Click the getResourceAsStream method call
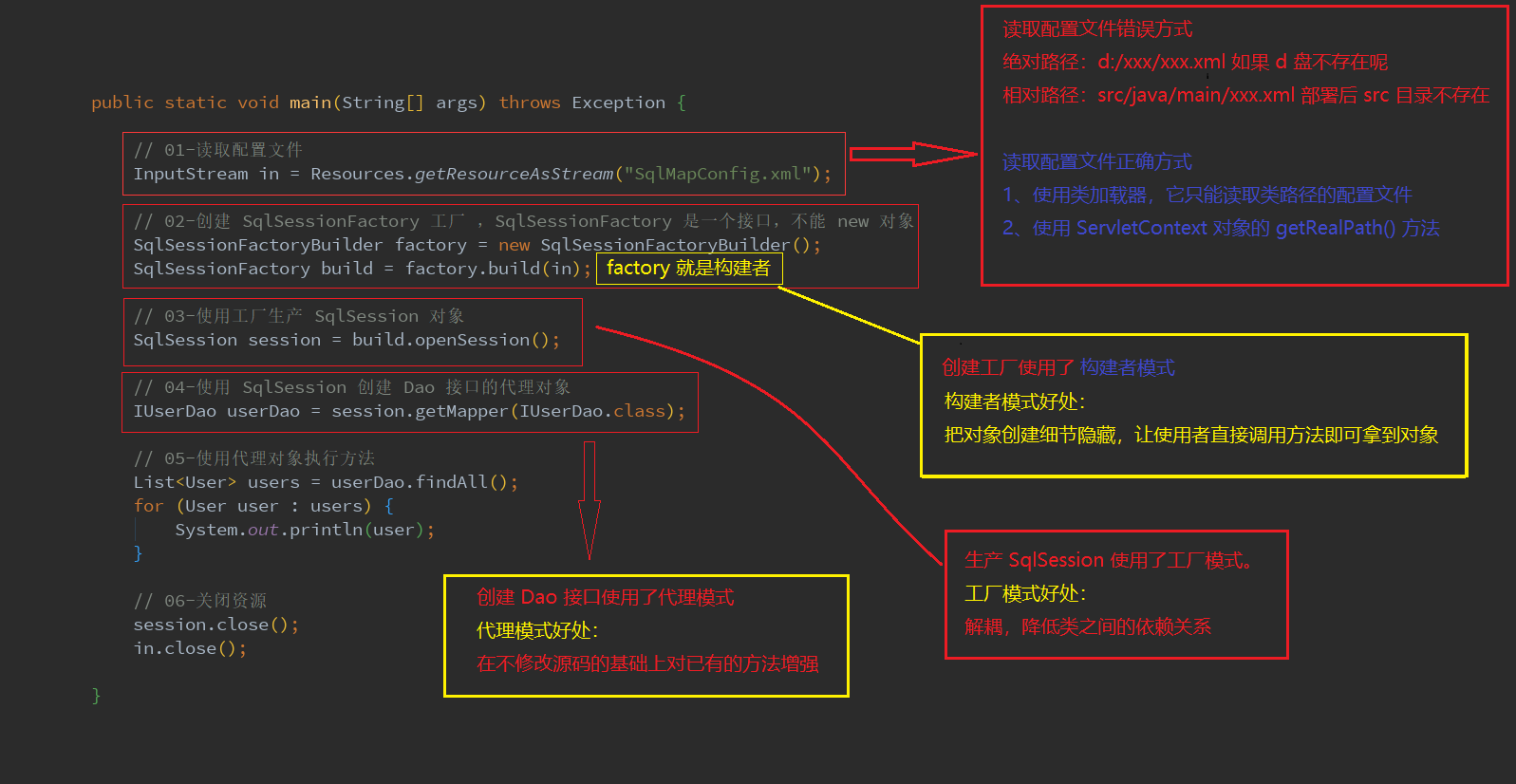Viewport: 1516px width, 784px height. pos(514,174)
